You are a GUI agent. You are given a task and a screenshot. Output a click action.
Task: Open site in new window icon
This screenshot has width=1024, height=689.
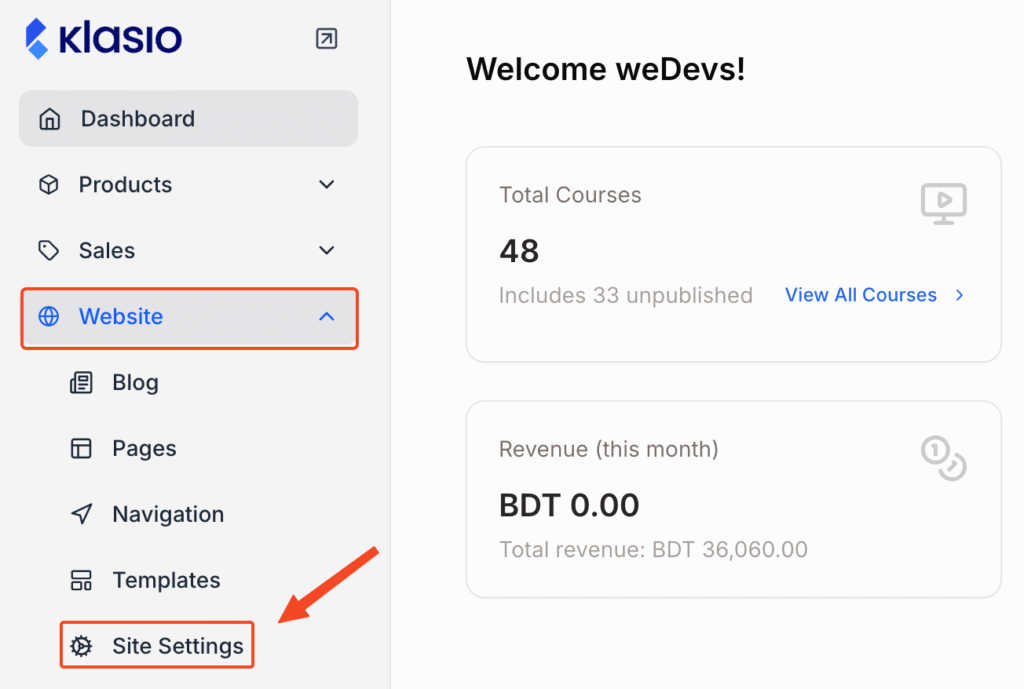tap(326, 39)
